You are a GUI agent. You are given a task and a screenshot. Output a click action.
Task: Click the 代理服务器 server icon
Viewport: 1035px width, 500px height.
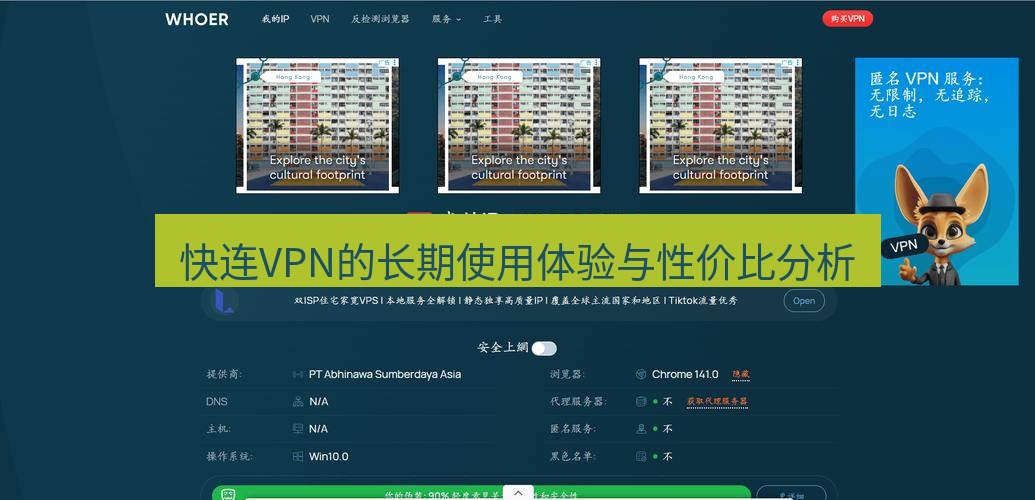(x=640, y=402)
